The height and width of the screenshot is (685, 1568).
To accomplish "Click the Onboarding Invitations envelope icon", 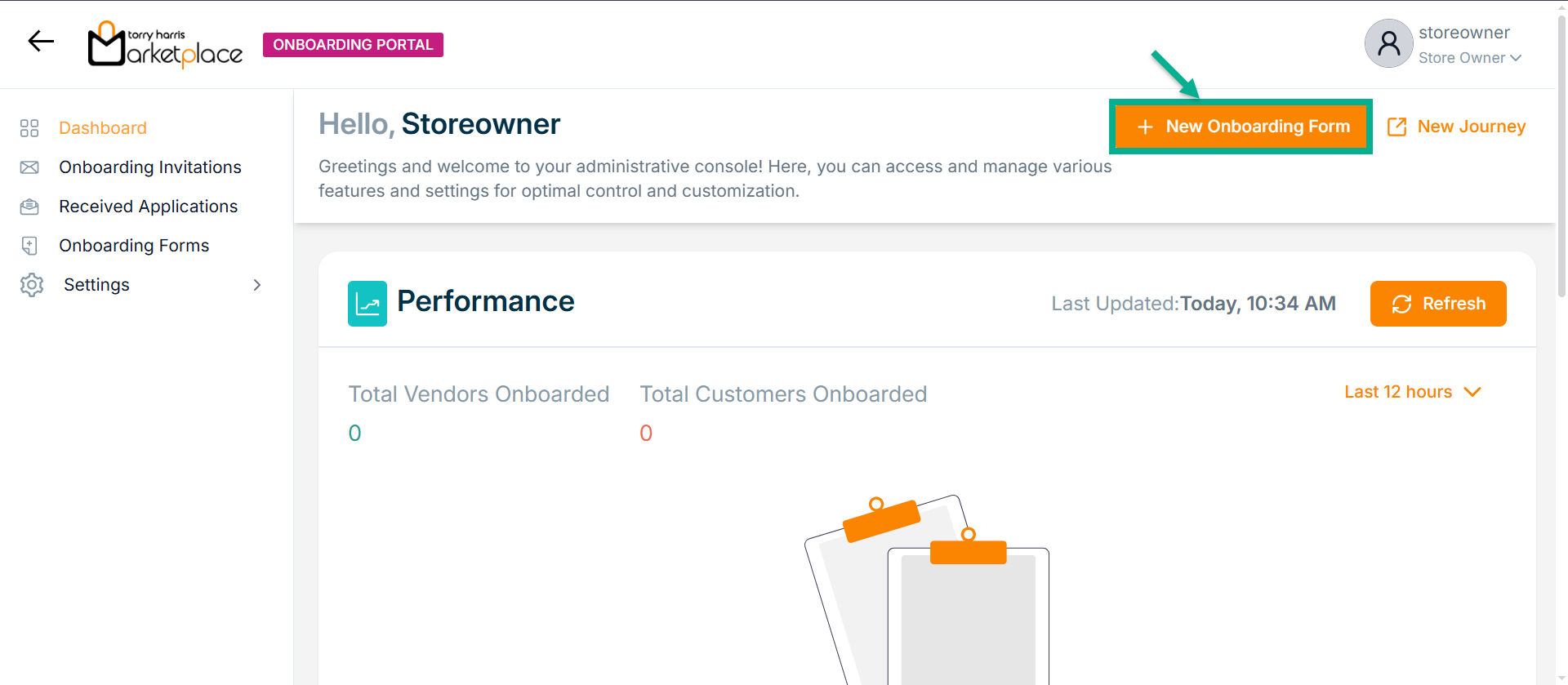I will [29, 167].
